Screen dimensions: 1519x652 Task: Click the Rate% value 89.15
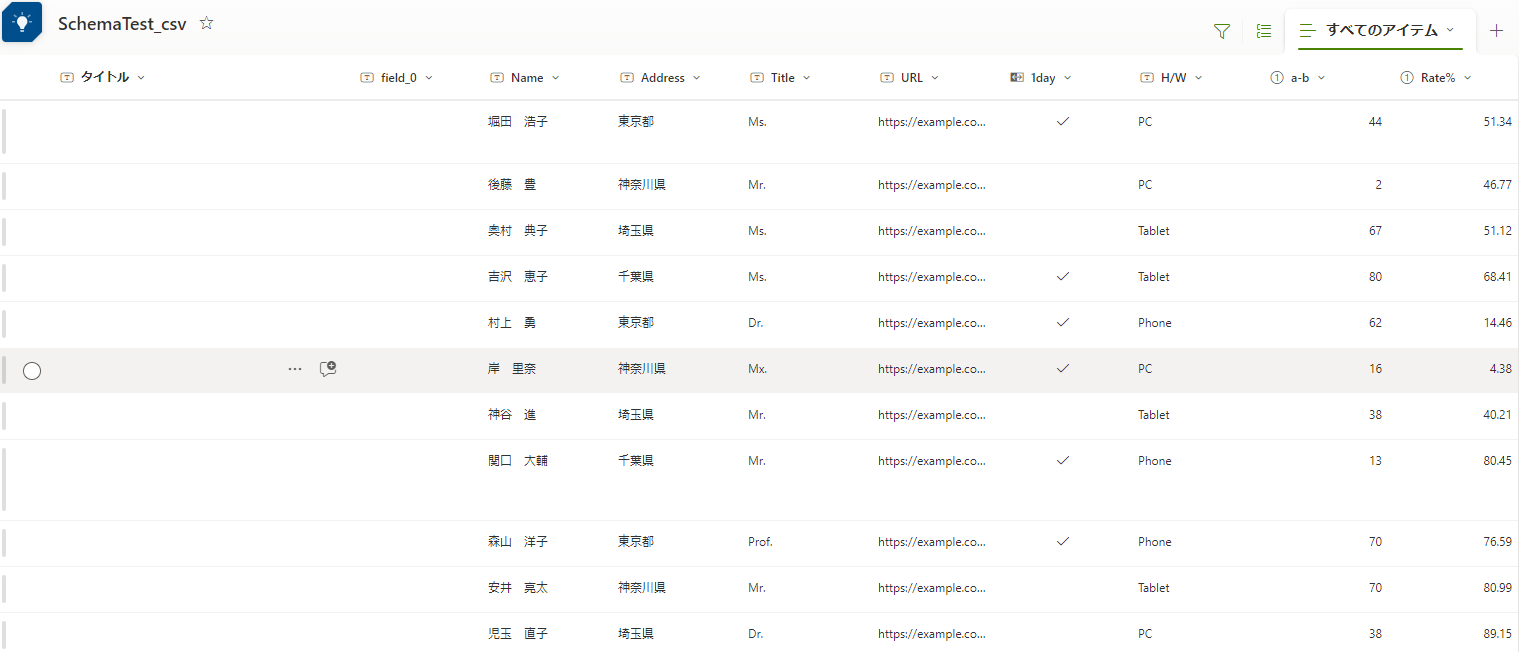tap(1498, 634)
